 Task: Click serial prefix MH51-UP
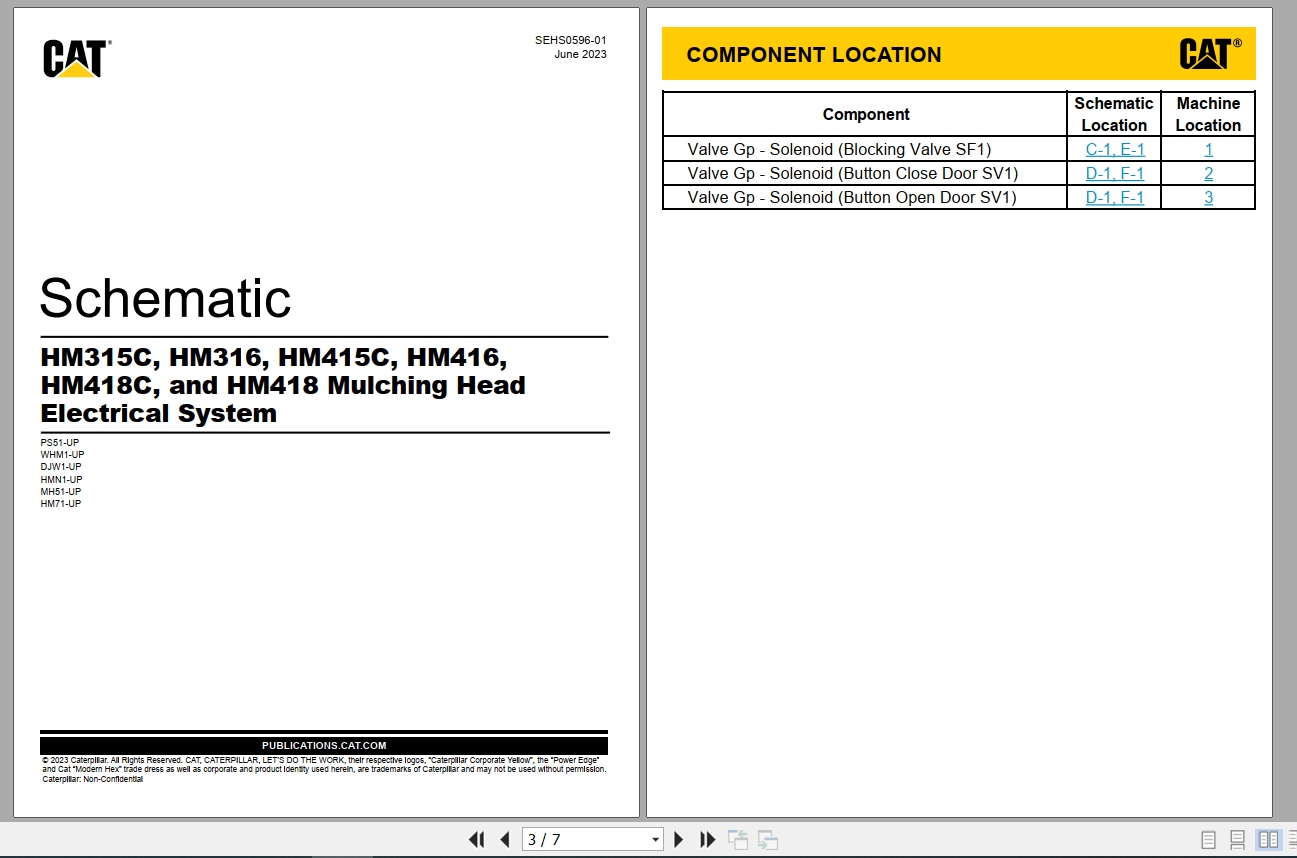click(x=61, y=491)
